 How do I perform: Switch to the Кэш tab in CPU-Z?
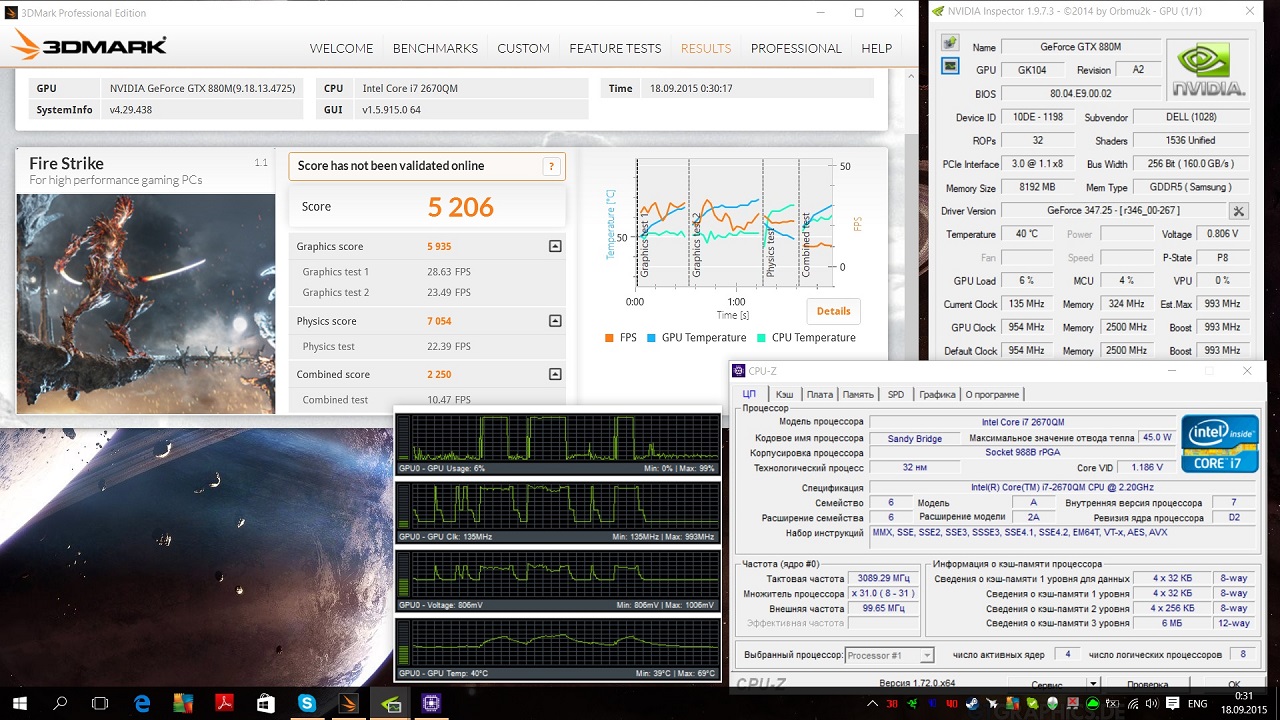[785, 394]
